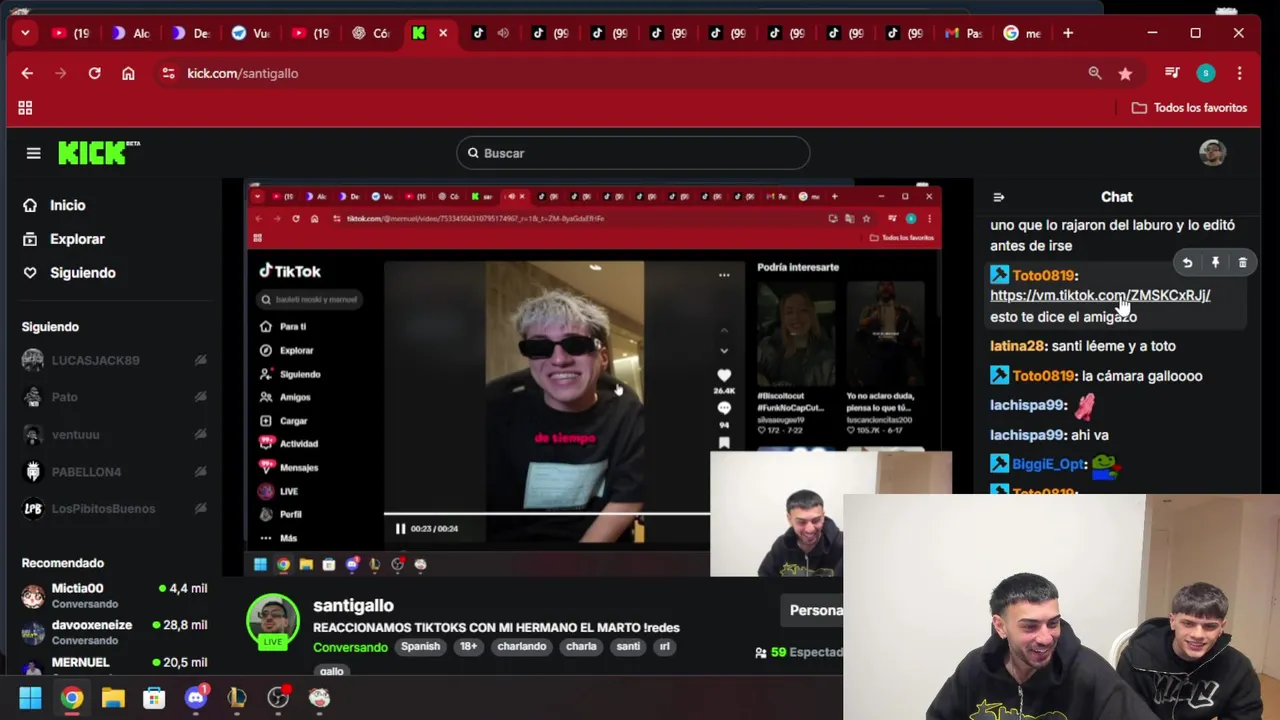Screen dimensions: 1280x720
Task: Go to Kick logo homepage
Action: point(98,152)
